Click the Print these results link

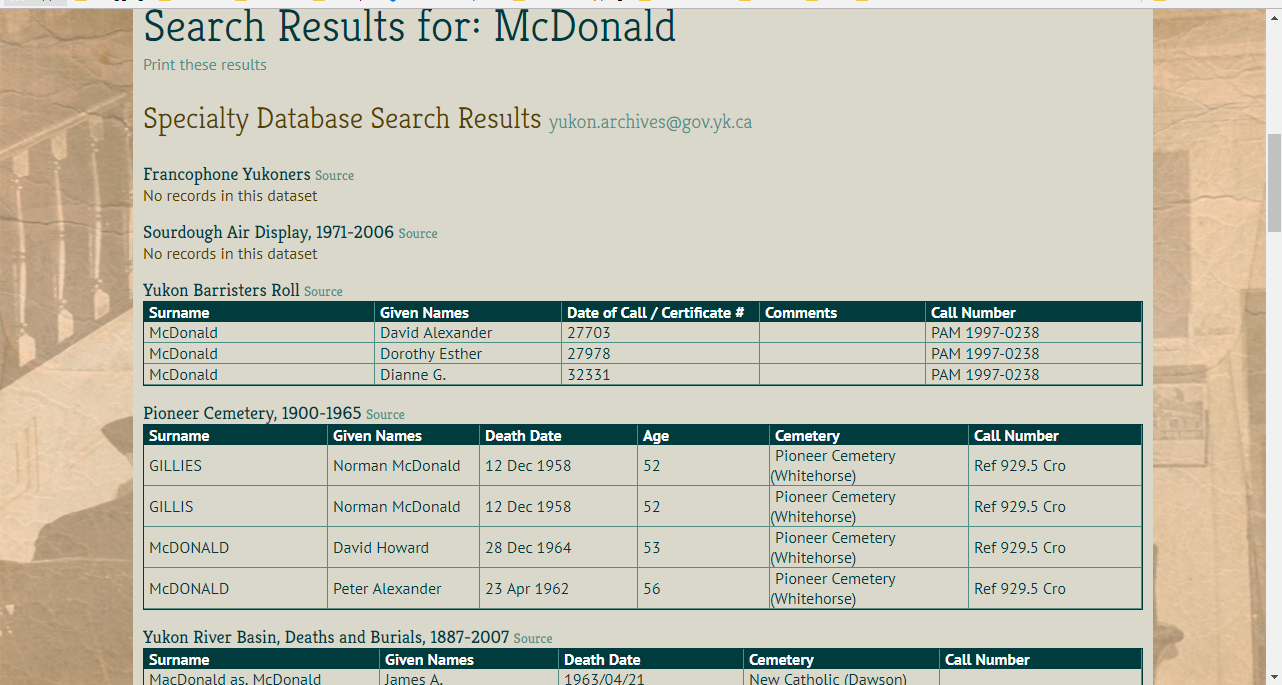click(204, 65)
